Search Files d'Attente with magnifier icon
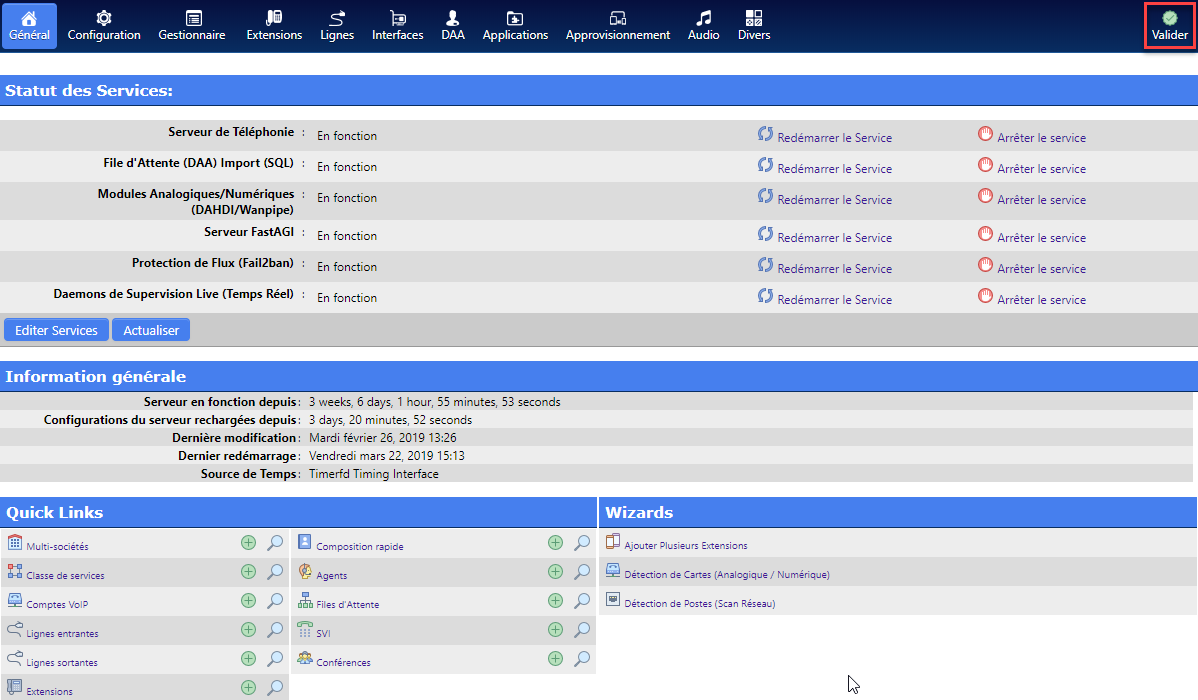Screen dimensions: 1198x700 [x=582, y=601]
